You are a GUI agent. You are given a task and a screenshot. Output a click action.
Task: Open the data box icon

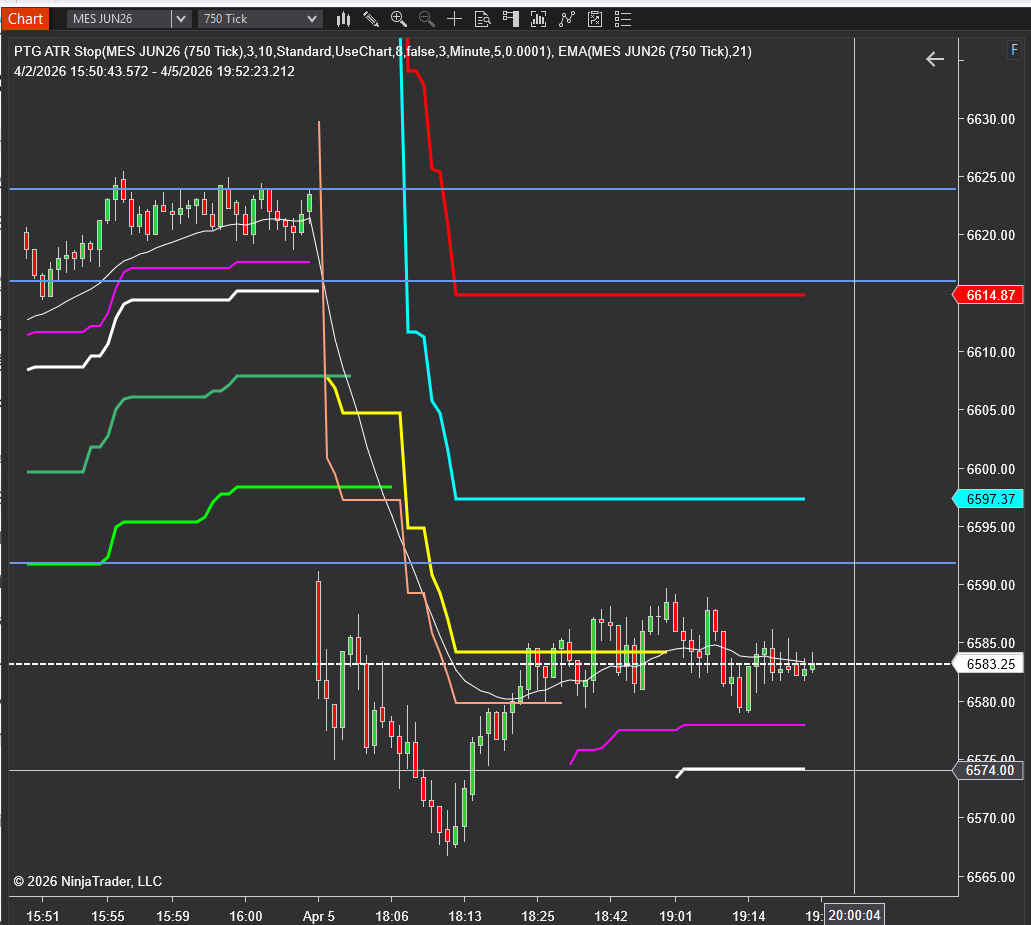coord(483,19)
